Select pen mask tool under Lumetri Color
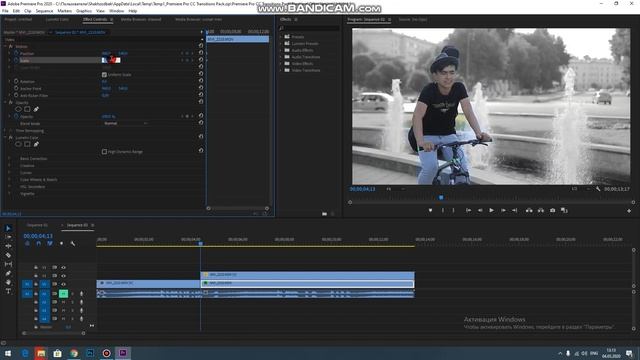The width and height of the screenshot is (640, 360). coord(36,144)
